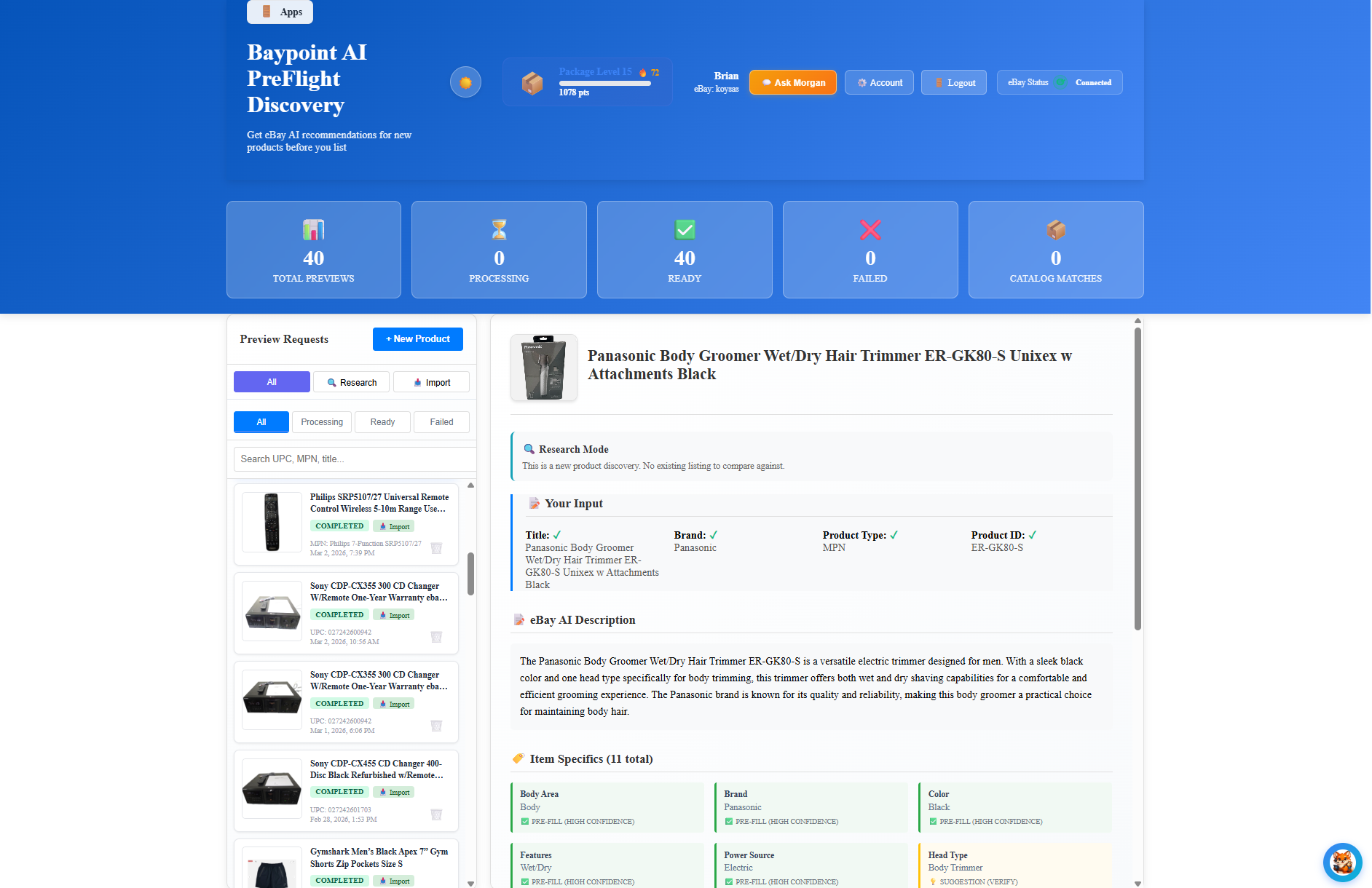Click the red Failed X icon
Screen dimensions: 1372x888
870,230
